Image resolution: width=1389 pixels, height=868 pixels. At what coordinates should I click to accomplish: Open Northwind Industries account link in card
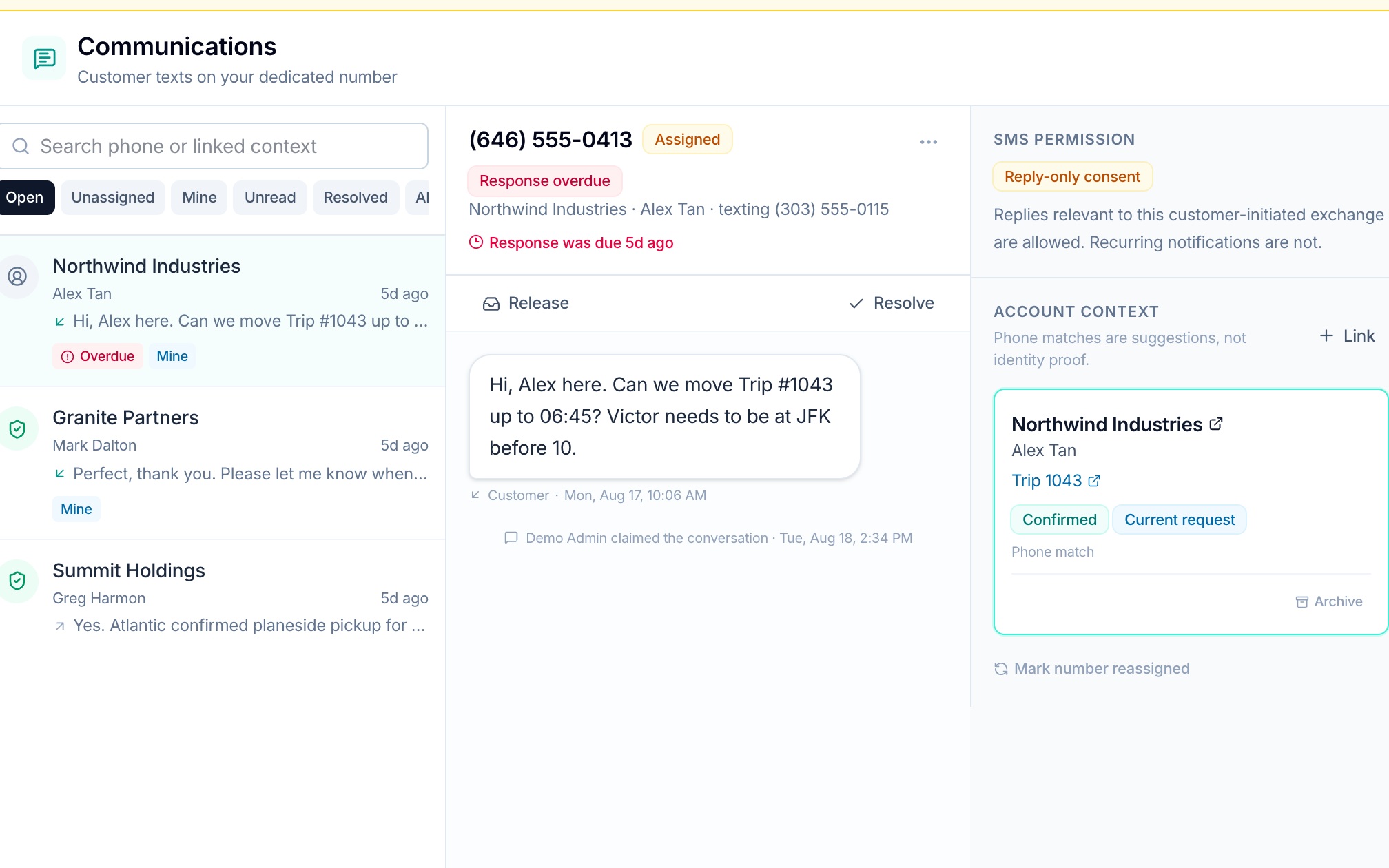click(1117, 424)
